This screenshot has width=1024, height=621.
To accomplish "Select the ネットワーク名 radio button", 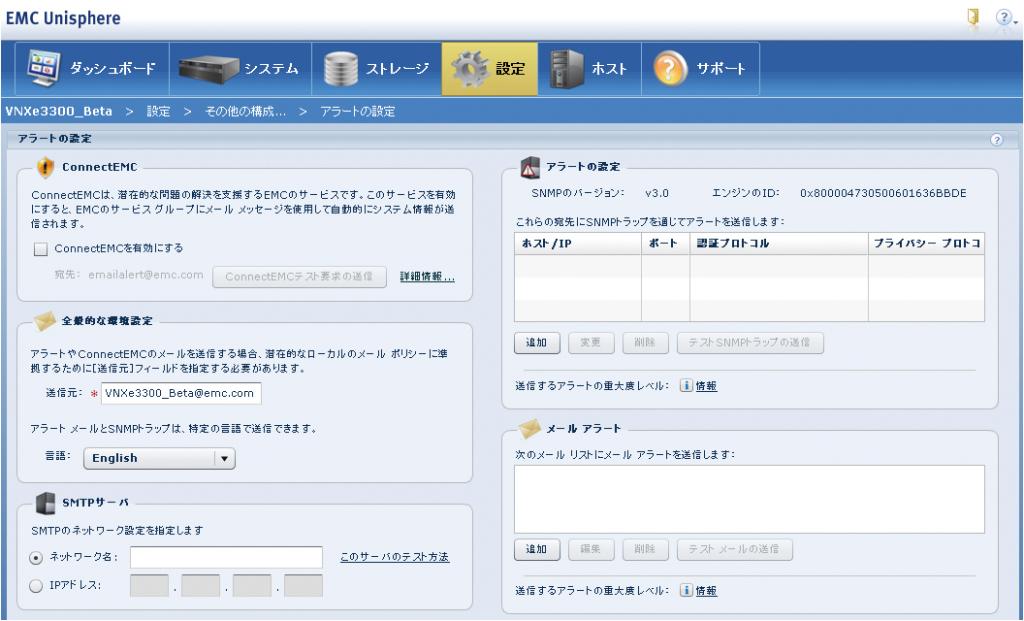I will (x=37, y=558).
